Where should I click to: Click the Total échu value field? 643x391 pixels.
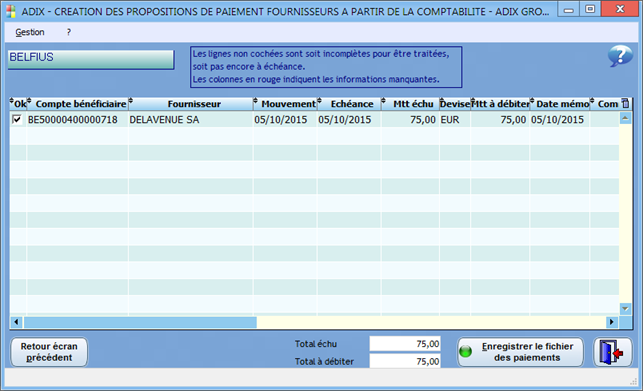click(x=405, y=344)
